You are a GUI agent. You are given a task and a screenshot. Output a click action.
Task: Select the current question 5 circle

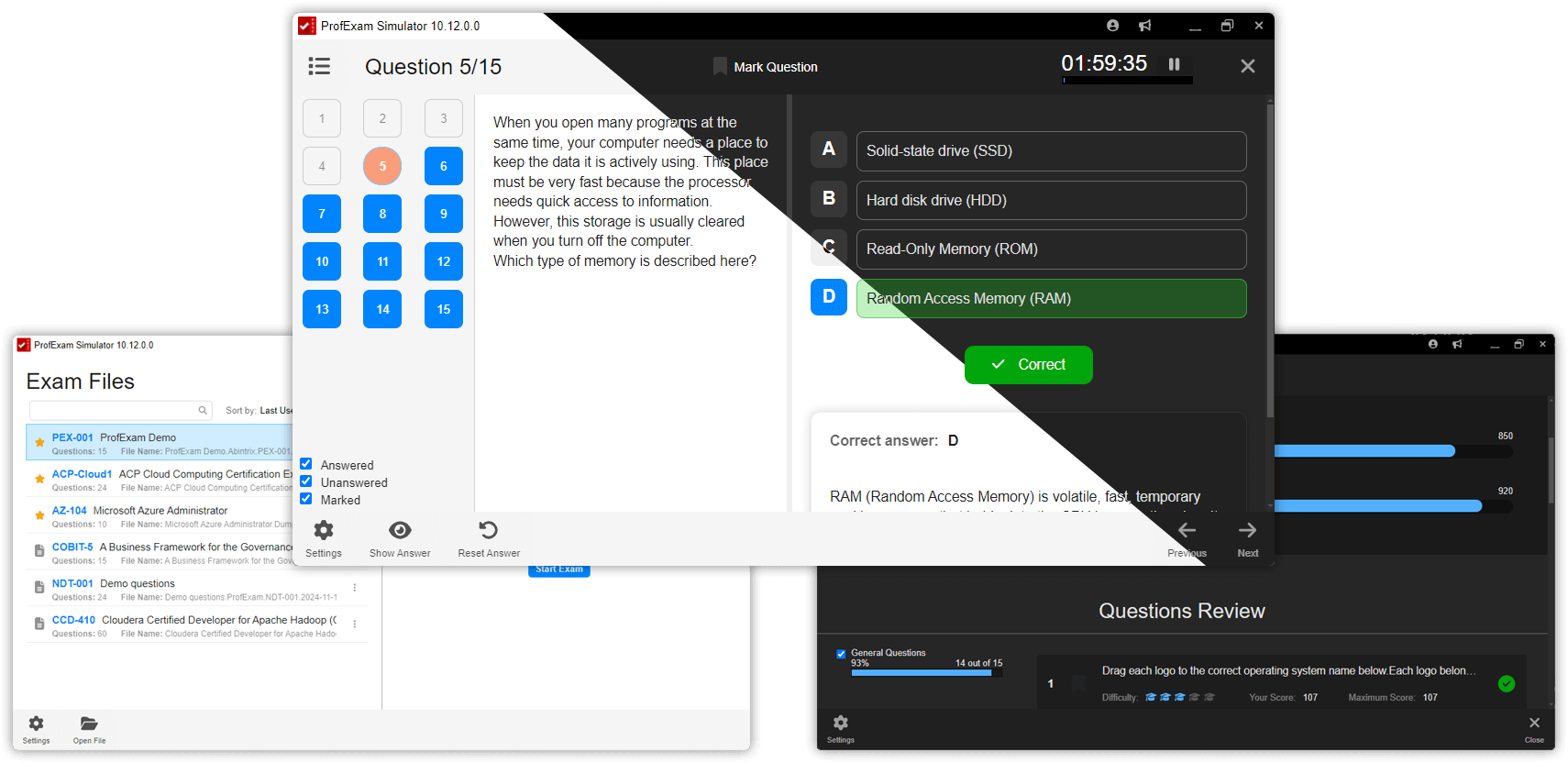click(382, 166)
